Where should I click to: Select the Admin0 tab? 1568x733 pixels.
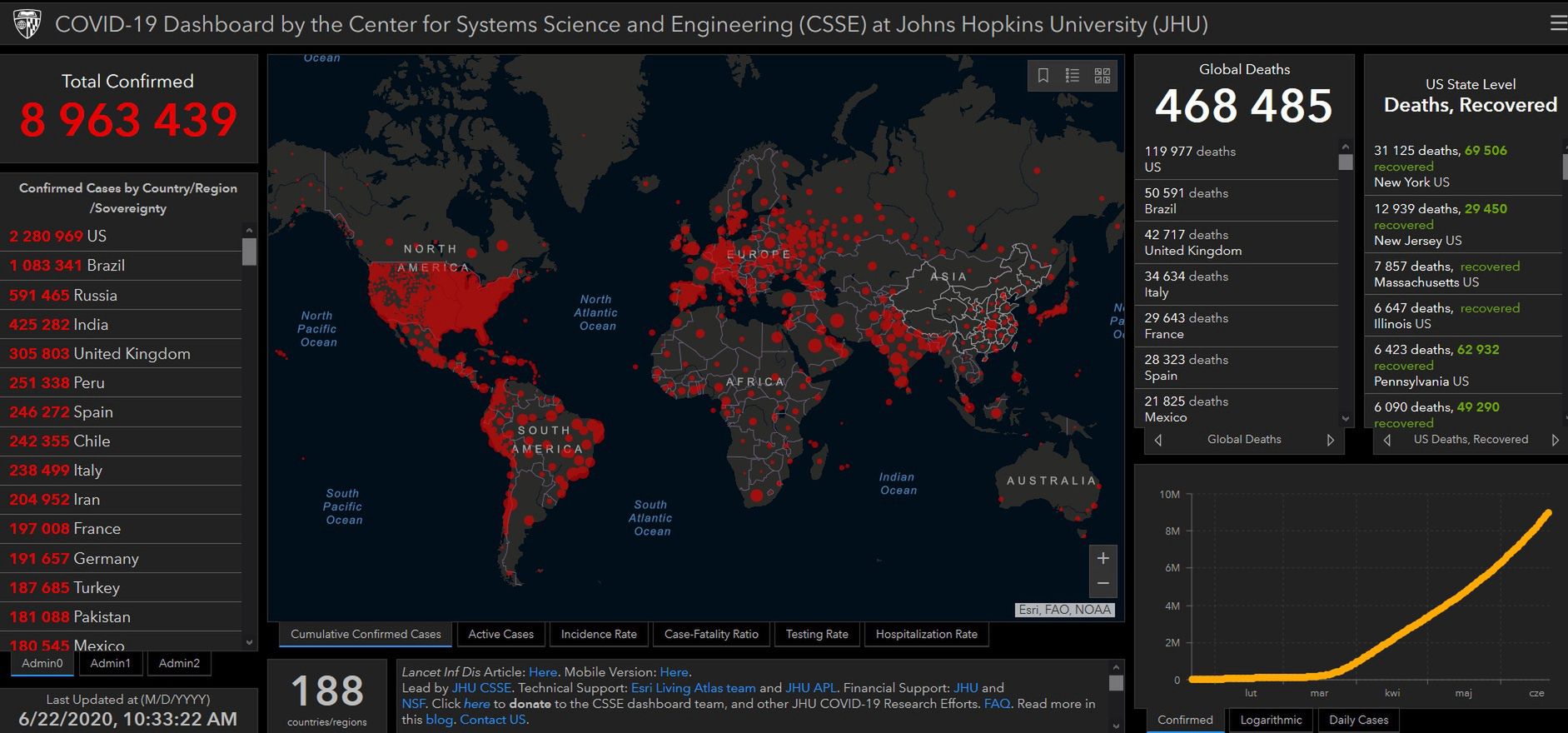[x=42, y=664]
